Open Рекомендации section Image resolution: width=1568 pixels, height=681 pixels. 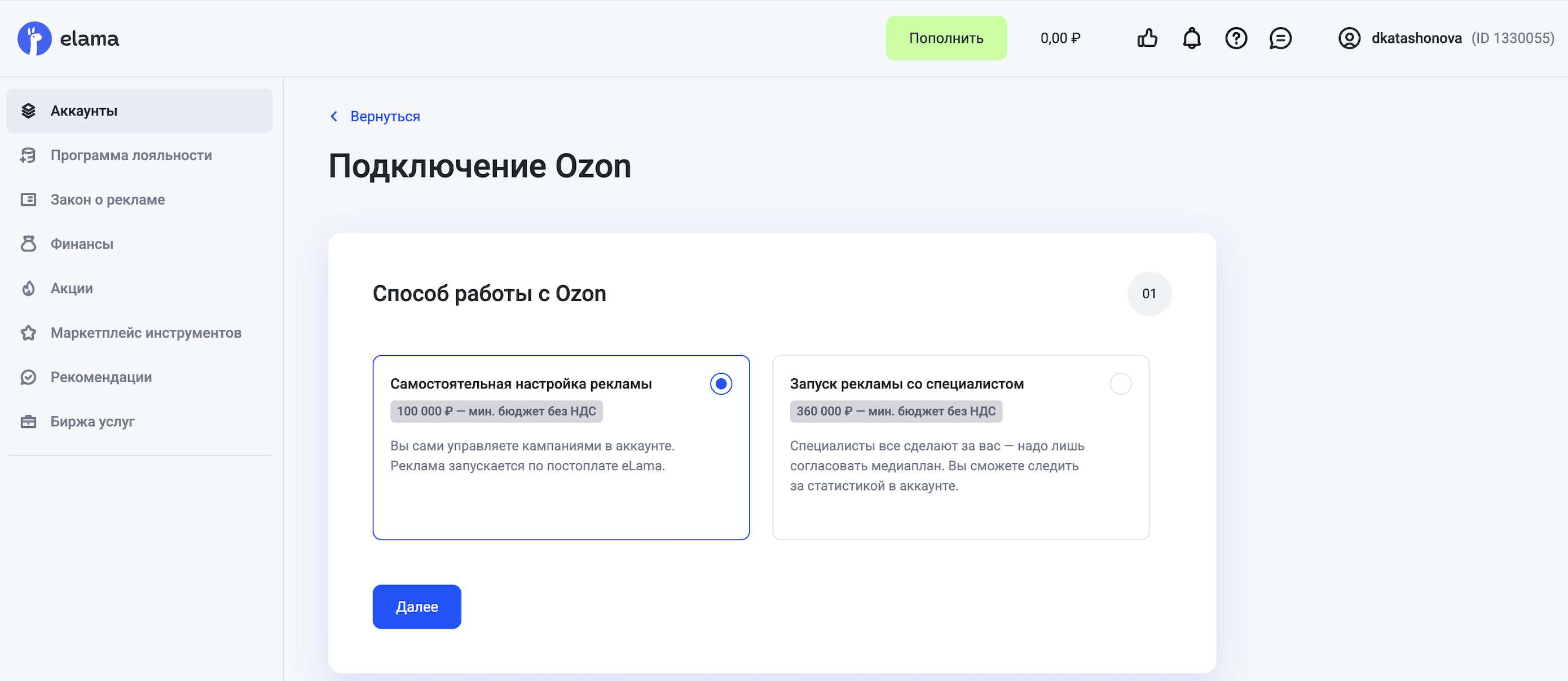click(x=139, y=377)
